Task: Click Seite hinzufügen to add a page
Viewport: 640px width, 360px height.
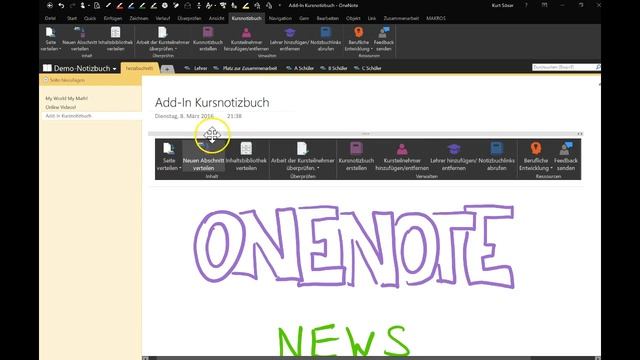Action: tap(64, 80)
